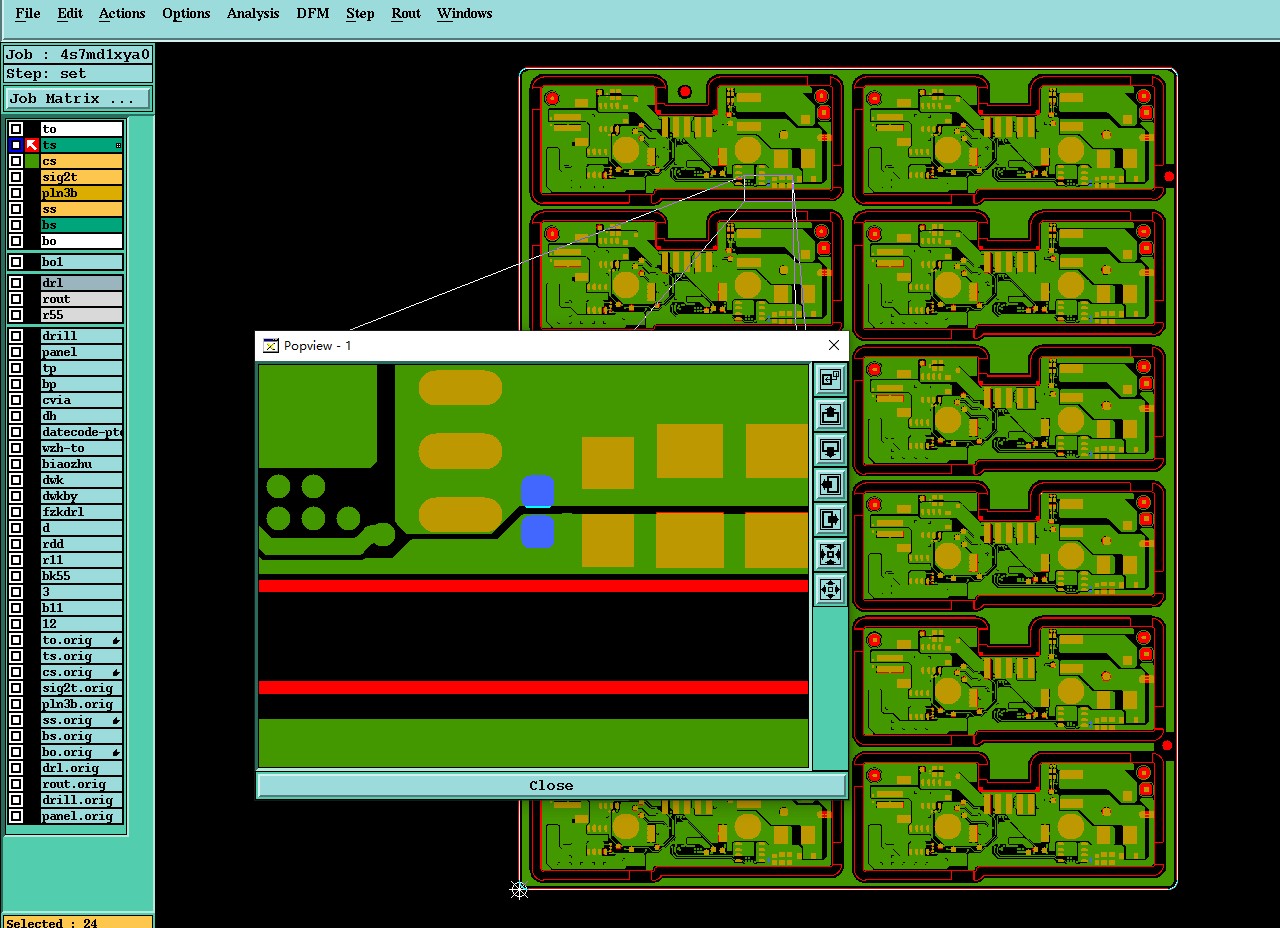Click the Job 4s7md1xya0 label
Image resolution: width=1280 pixels, height=928 pixels.
78,55
